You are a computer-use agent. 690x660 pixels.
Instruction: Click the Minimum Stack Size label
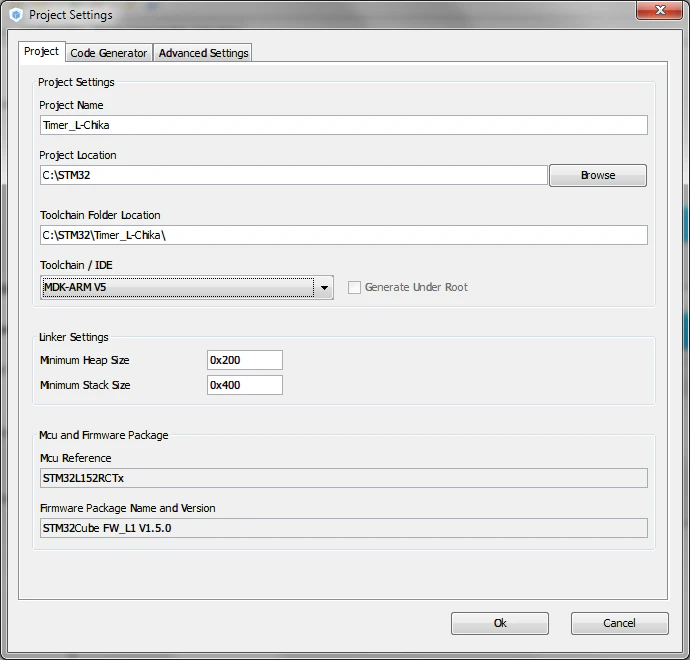[85, 385]
